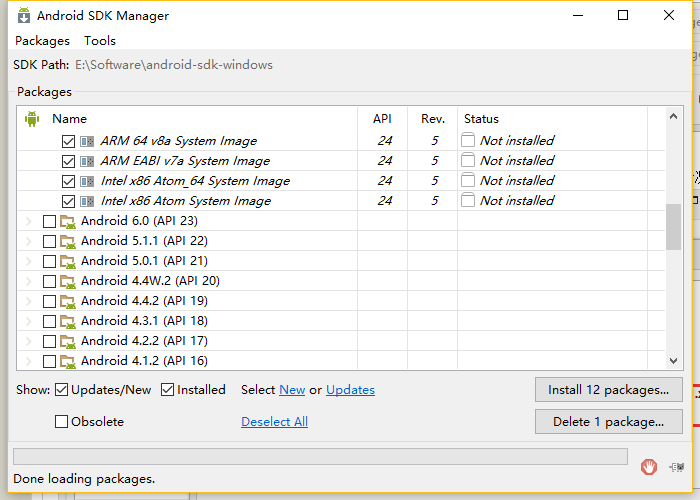Expand the Android 6.0 (API 23) node
This screenshot has height=500, width=700.
[x=29, y=221]
